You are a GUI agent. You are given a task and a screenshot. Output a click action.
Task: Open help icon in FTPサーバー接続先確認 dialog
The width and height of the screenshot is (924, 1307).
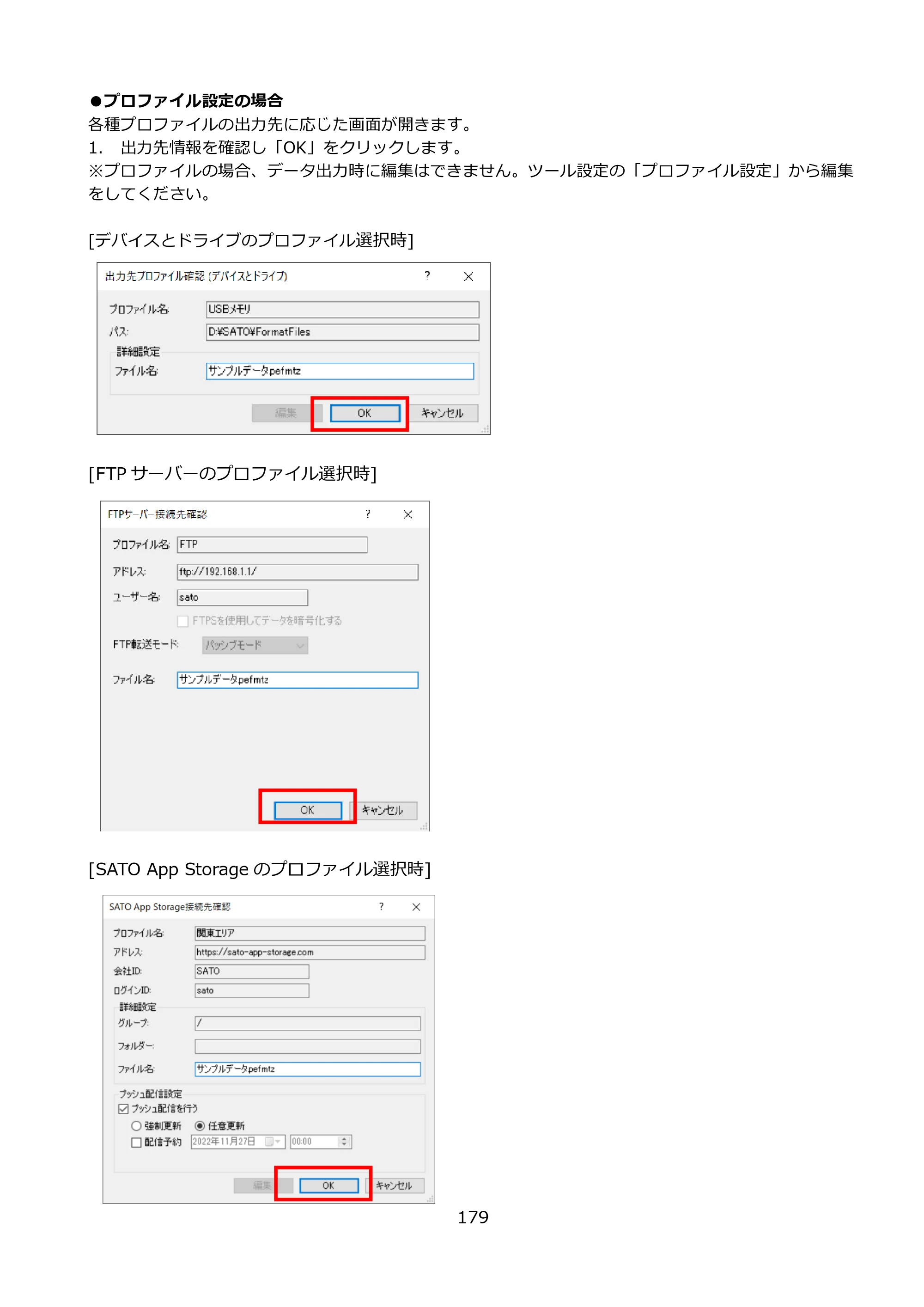(x=368, y=514)
